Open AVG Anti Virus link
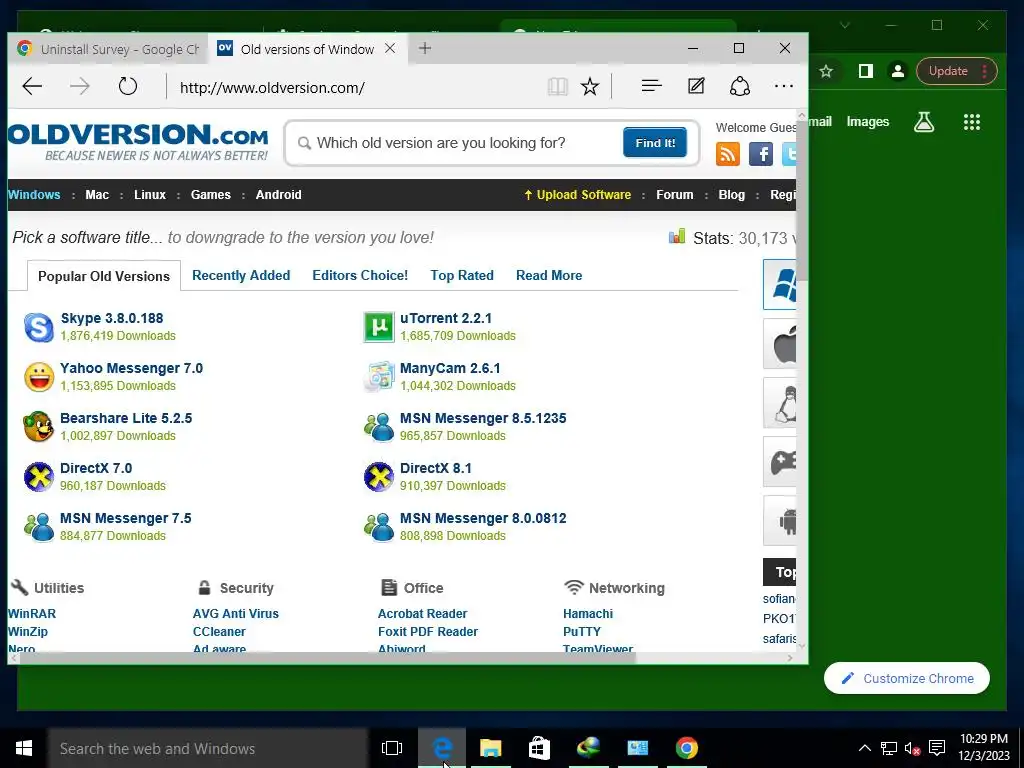 236,614
